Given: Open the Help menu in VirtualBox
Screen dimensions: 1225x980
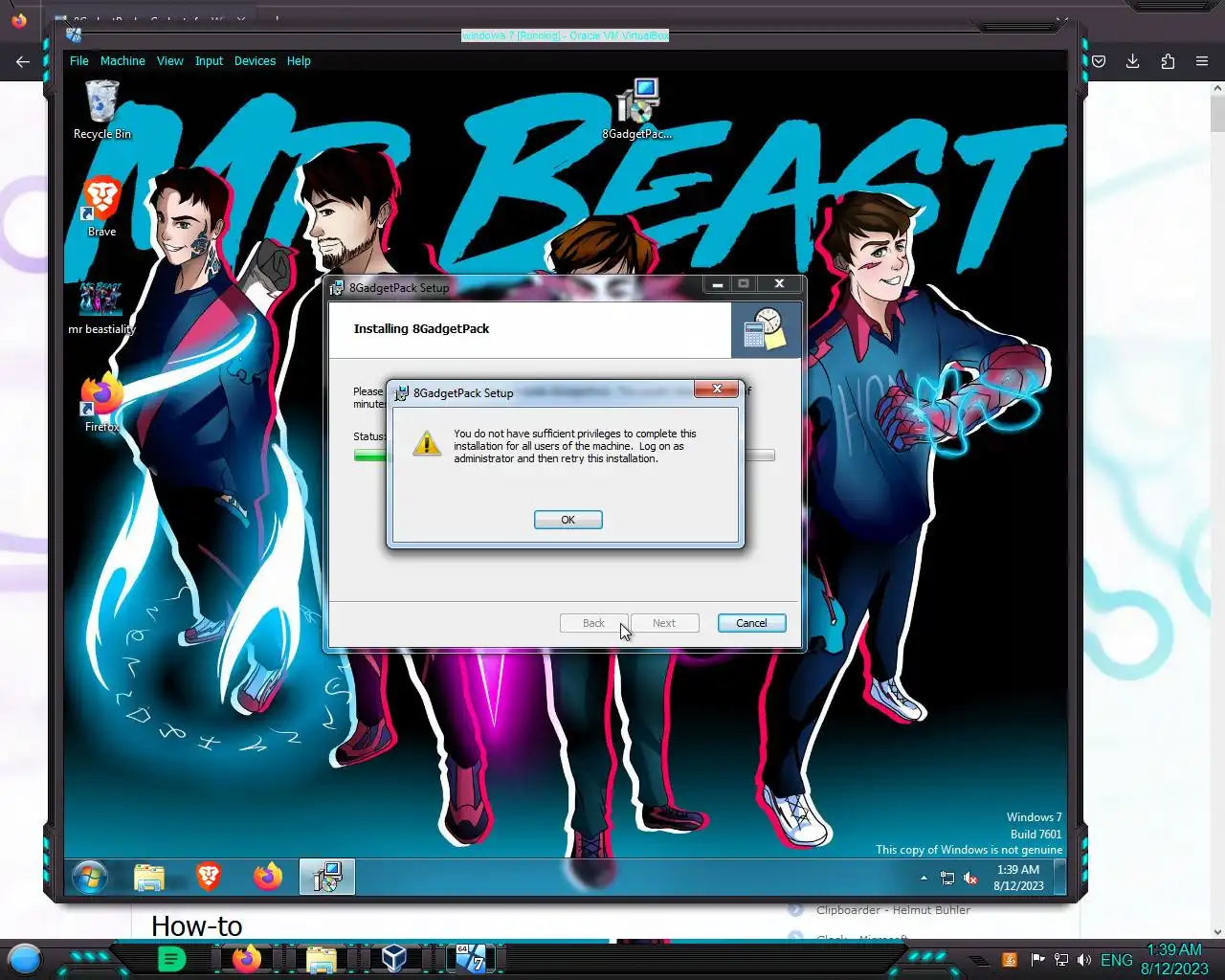Looking at the screenshot, I should (299, 60).
